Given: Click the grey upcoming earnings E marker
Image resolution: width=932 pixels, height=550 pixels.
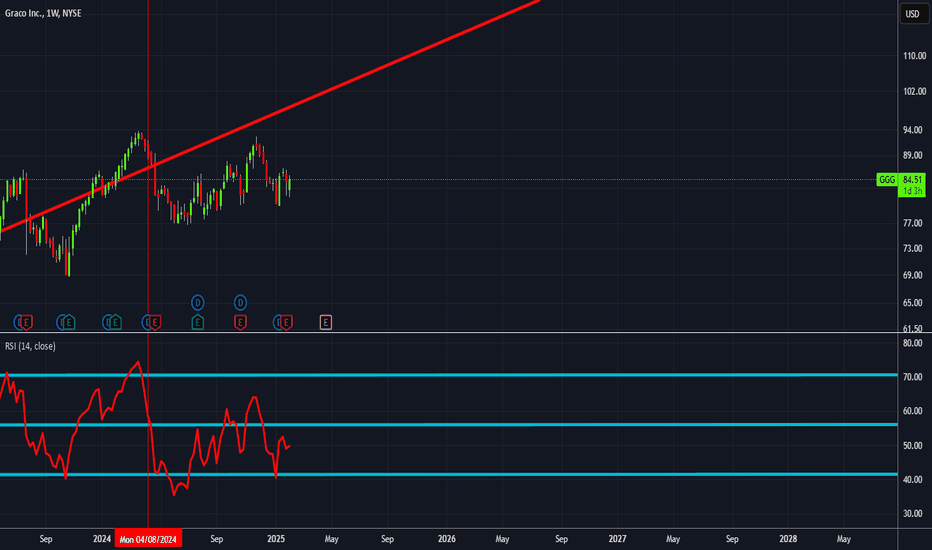Looking at the screenshot, I should click(x=325, y=322).
